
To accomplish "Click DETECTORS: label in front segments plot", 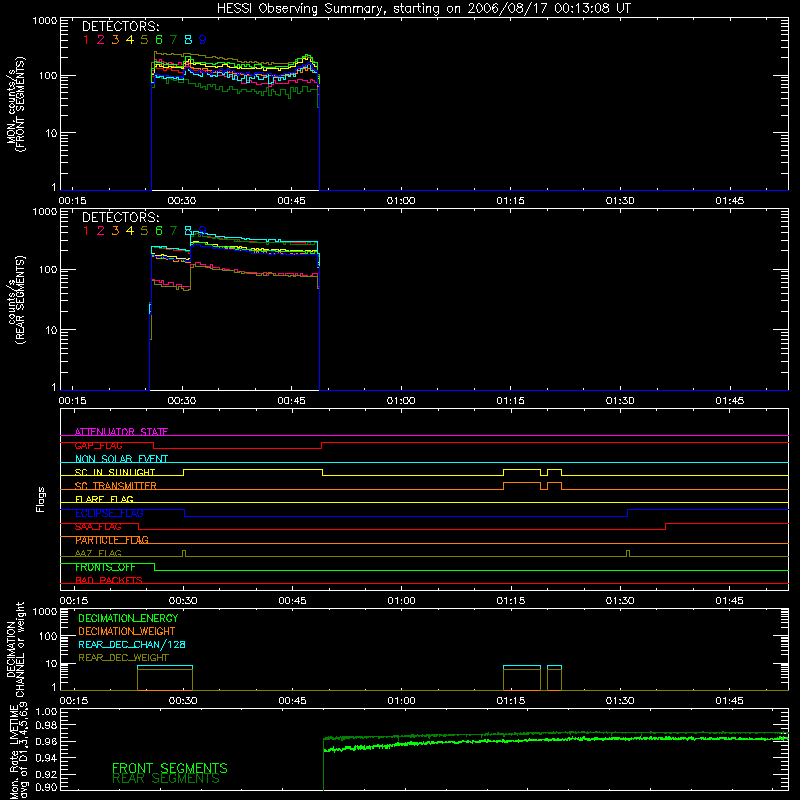I will click(x=120, y=27).
